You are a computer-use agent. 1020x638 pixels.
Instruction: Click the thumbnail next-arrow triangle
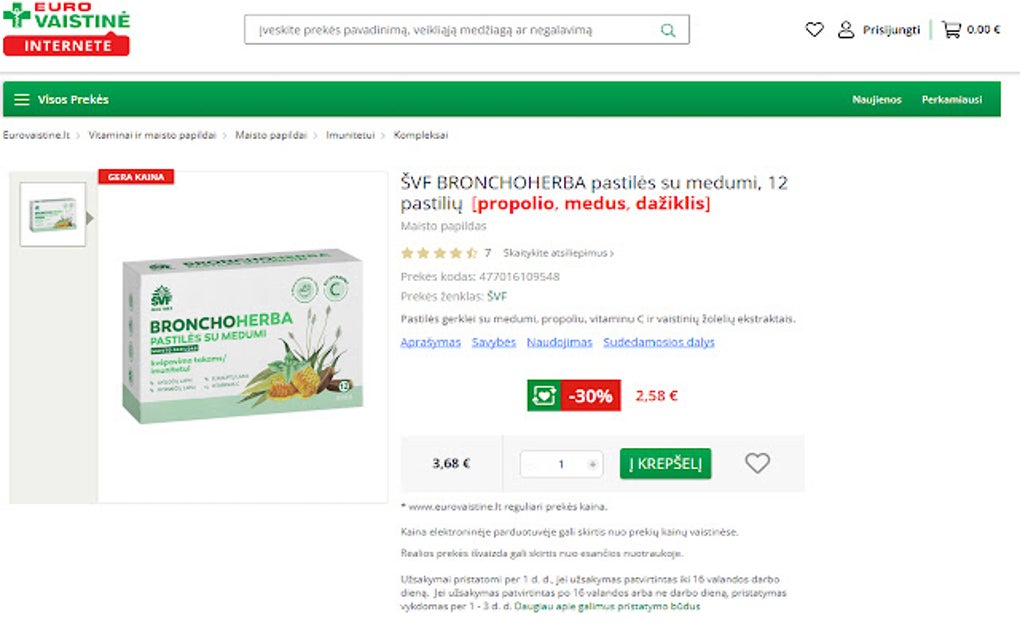(x=90, y=218)
